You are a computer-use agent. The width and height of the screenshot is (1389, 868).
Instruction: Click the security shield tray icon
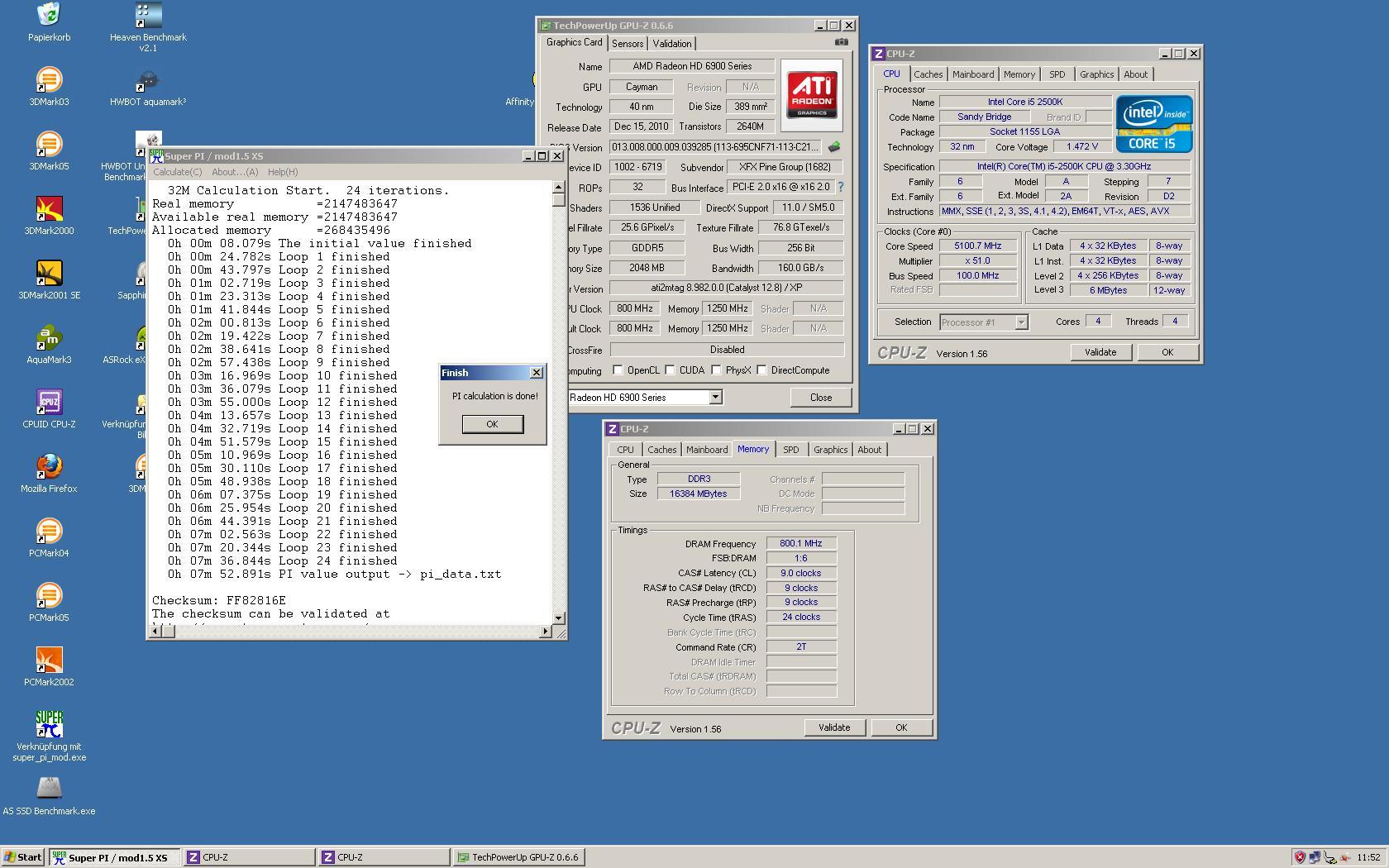1300,857
